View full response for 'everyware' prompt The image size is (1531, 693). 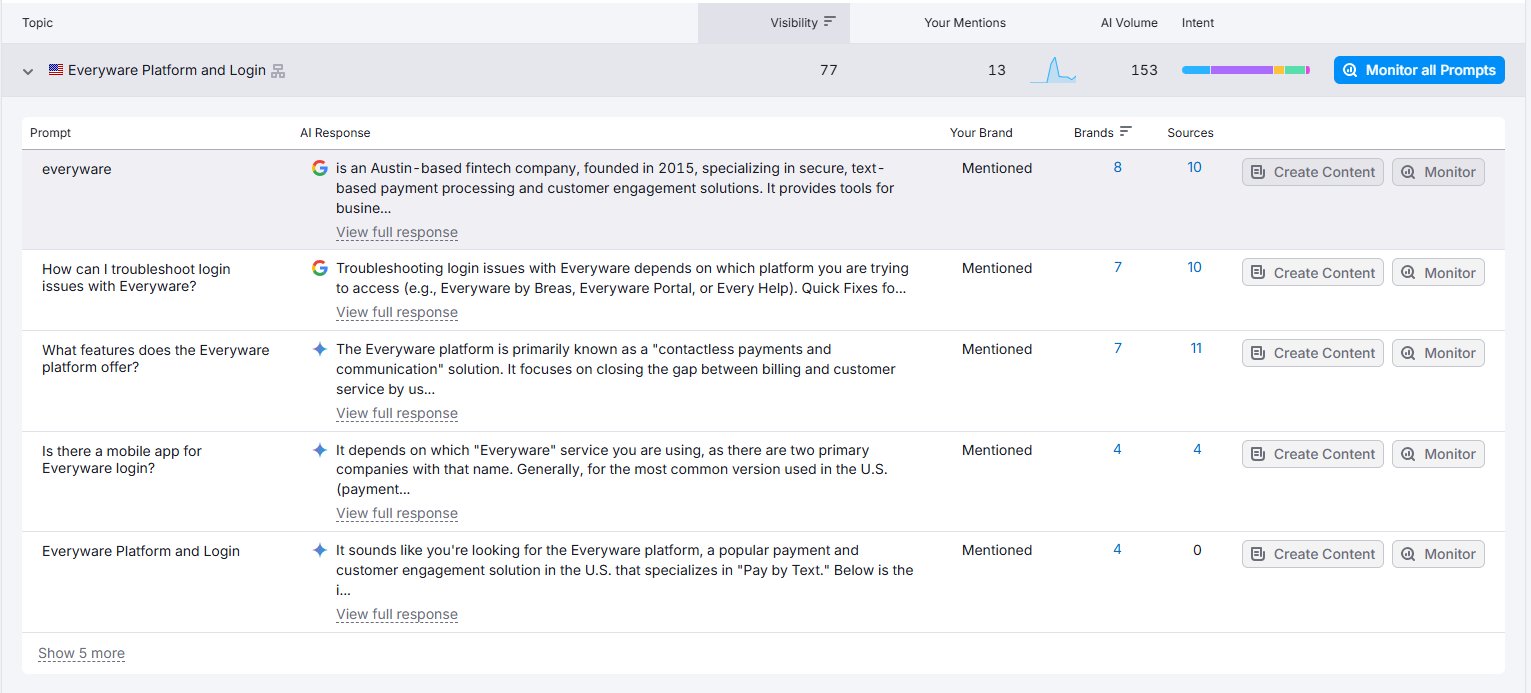(x=397, y=232)
